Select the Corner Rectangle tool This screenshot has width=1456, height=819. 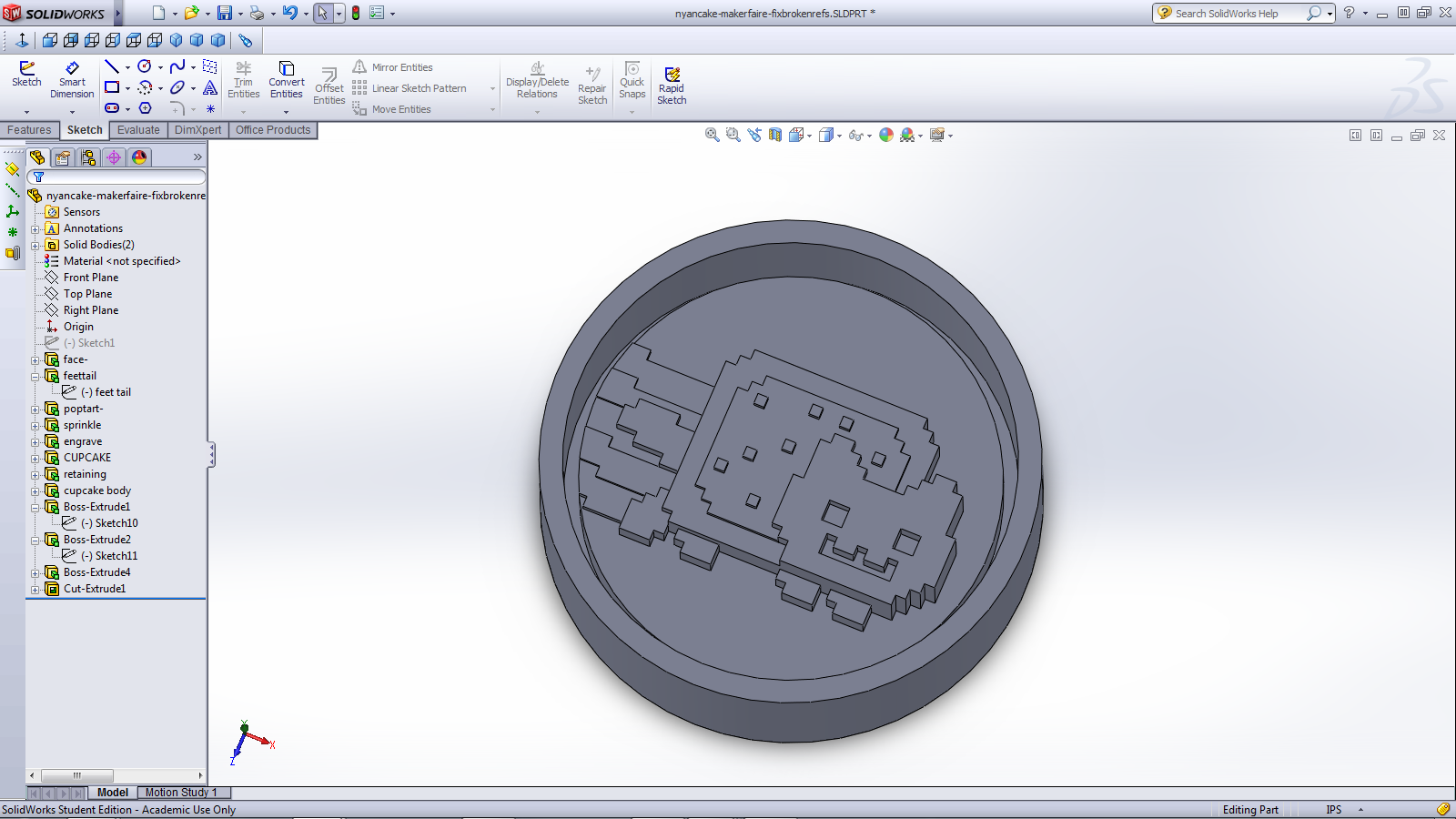[x=112, y=87]
